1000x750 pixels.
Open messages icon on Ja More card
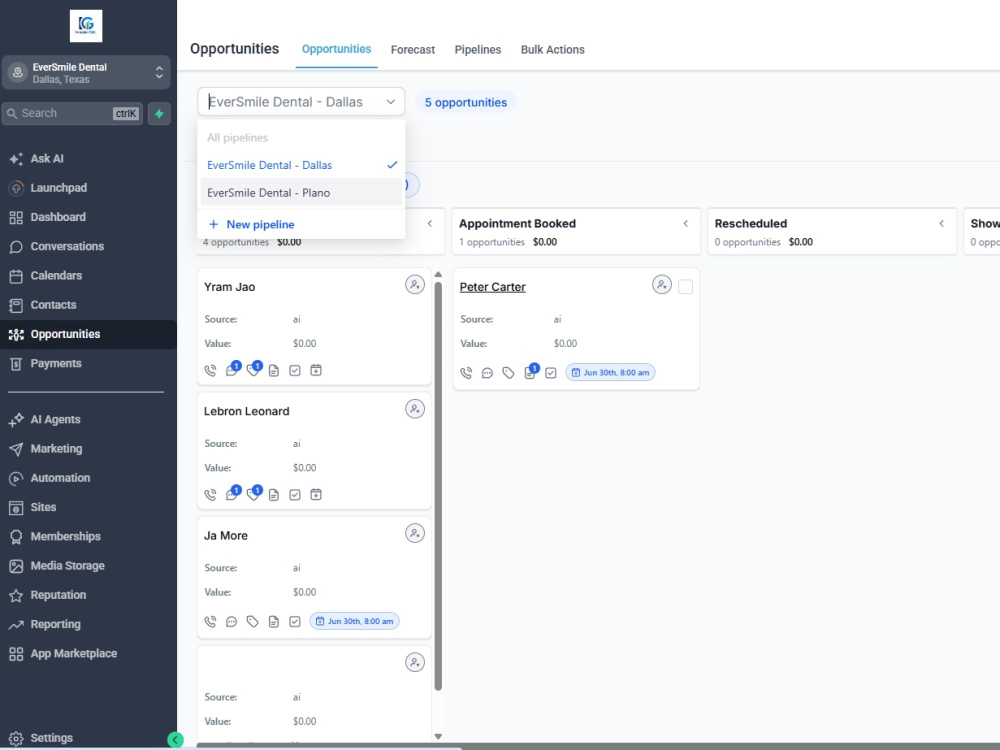pyautogui.click(x=232, y=621)
